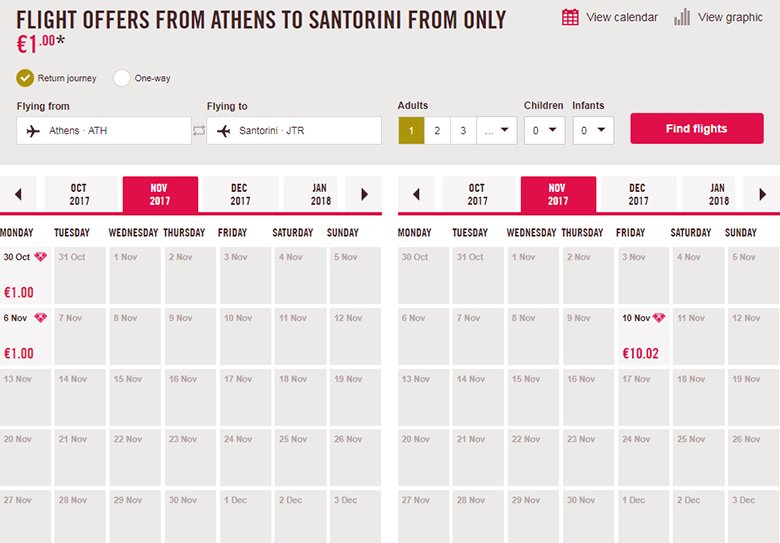Expand the more adults dropdown
Screen dimensions: 780x543
tap(497, 130)
